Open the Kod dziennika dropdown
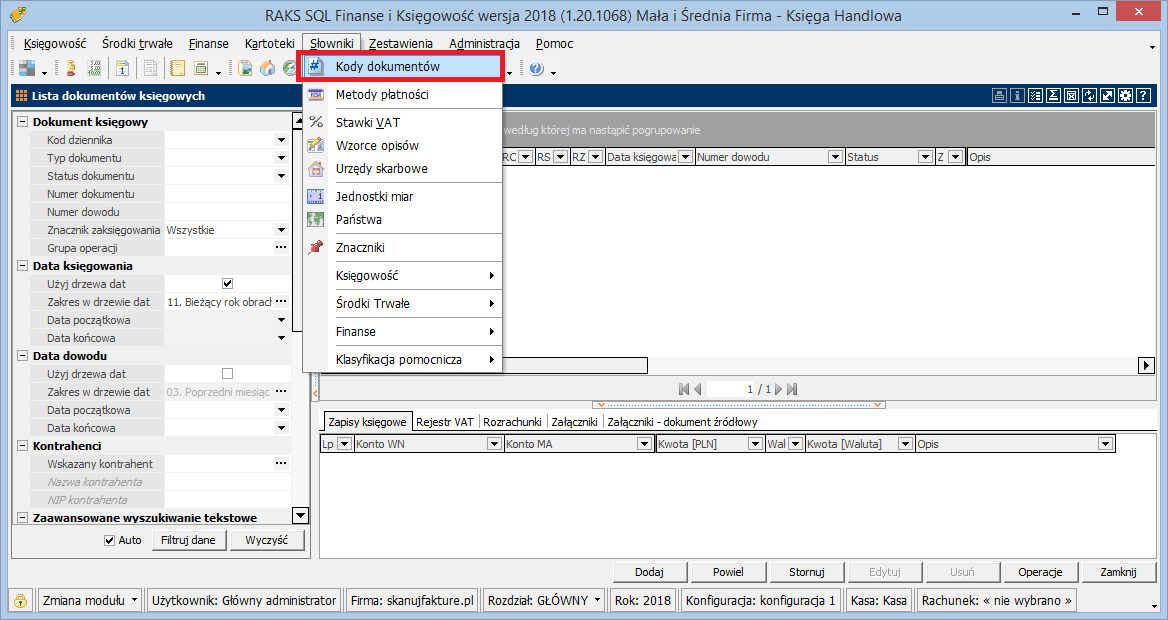This screenshot has height=620, width=1168. coord(281,140)
